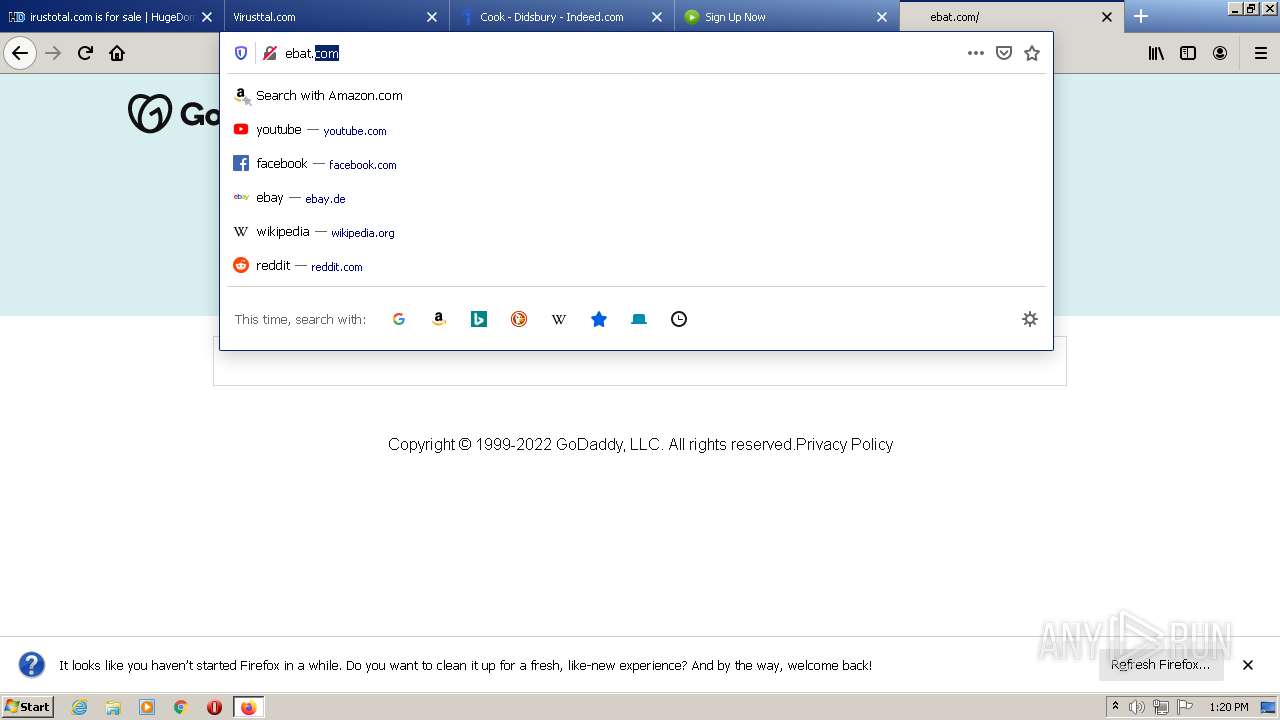The image size is (1280, 720).
Task: Open tracking protection shield icon
Action: click(241, 53)
